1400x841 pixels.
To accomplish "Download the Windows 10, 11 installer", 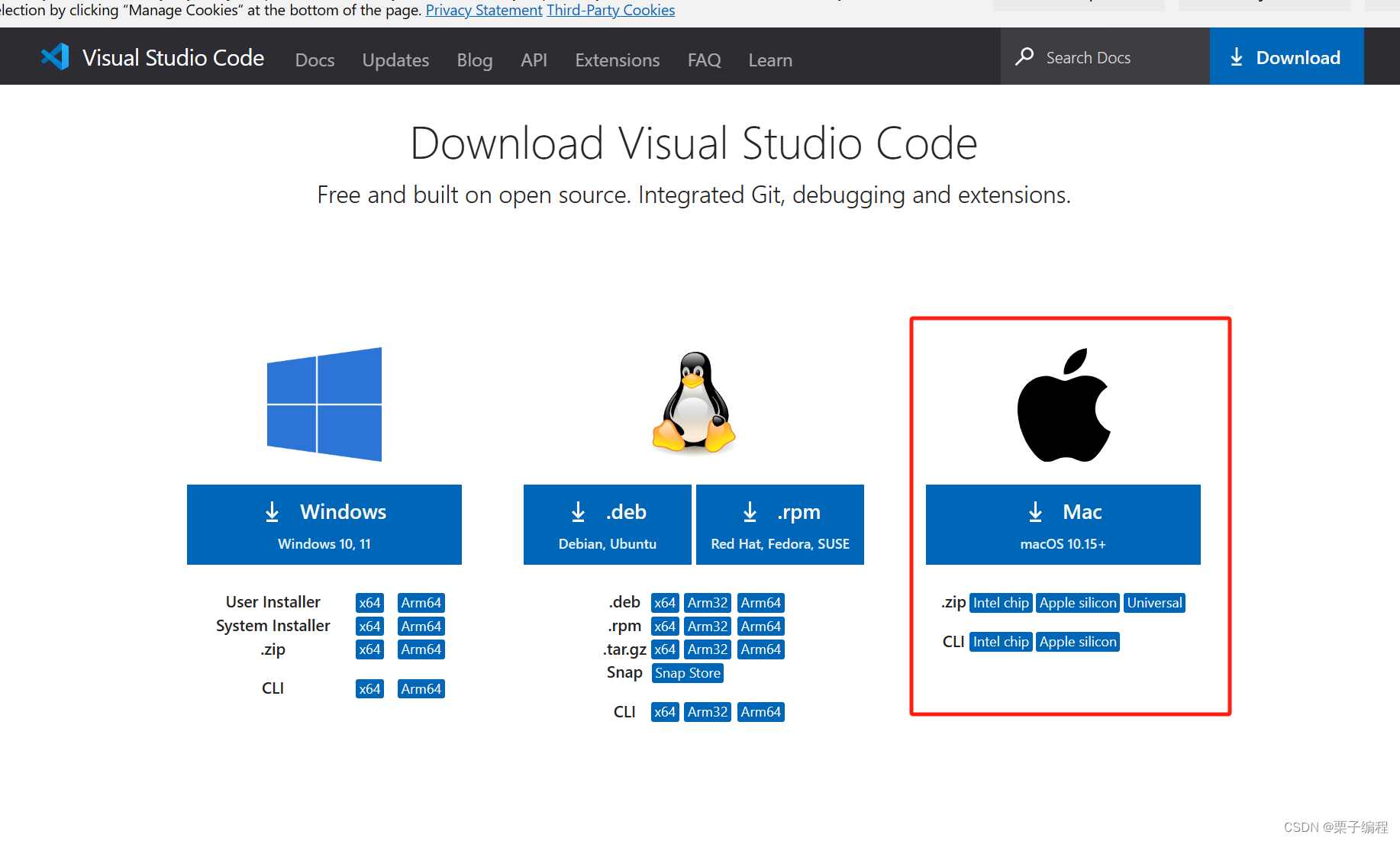I will tap(324, 524).
